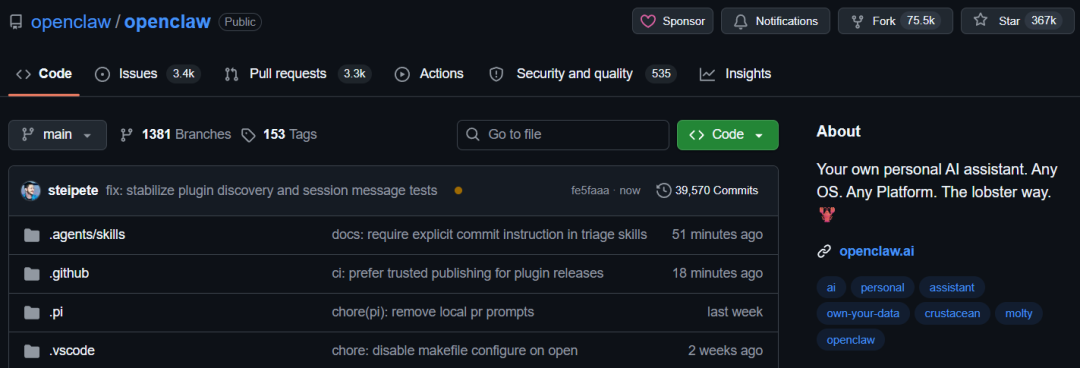Viewport: 1080px width, 368px height.
Task: Open the steipete author link
Action: coord(74,191)
